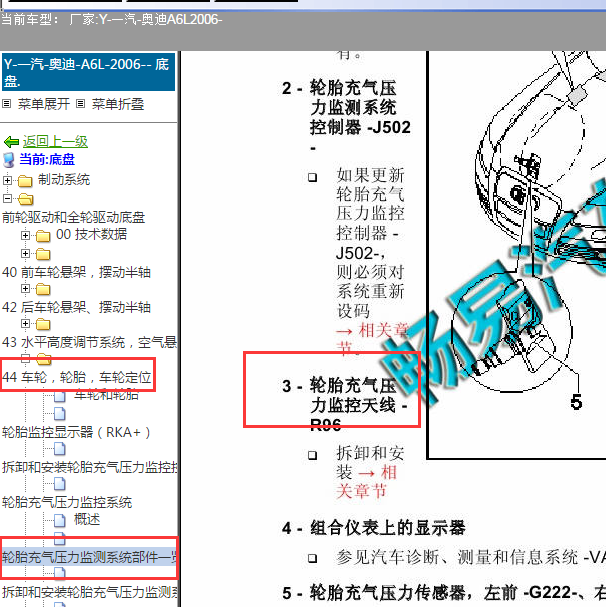The image size is (606, 607).
Task: Expand node for 43 水平高度调节系统
Action: (25, 324)
